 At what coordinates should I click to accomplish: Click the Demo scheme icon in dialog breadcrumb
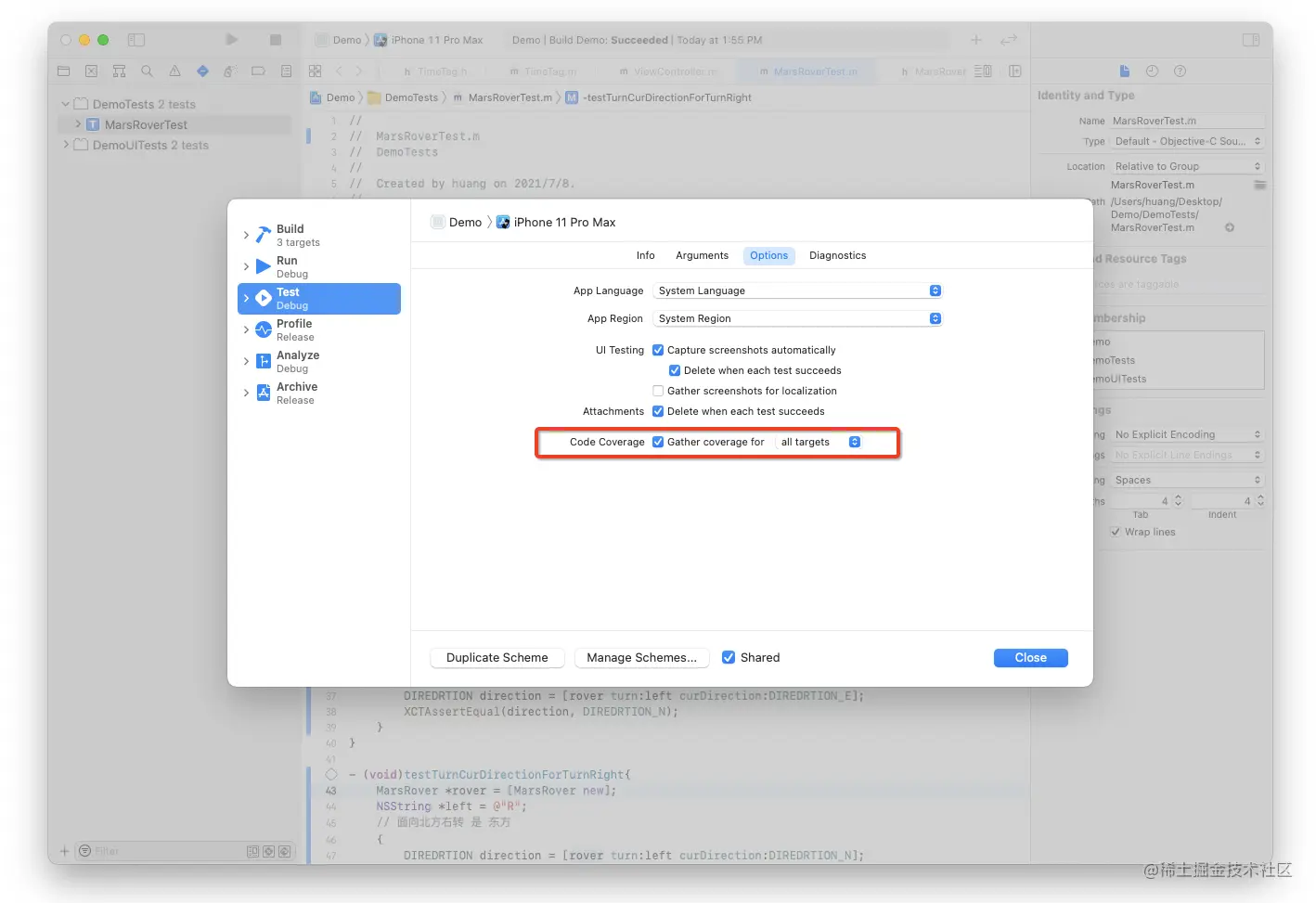[x=438, y=222]
